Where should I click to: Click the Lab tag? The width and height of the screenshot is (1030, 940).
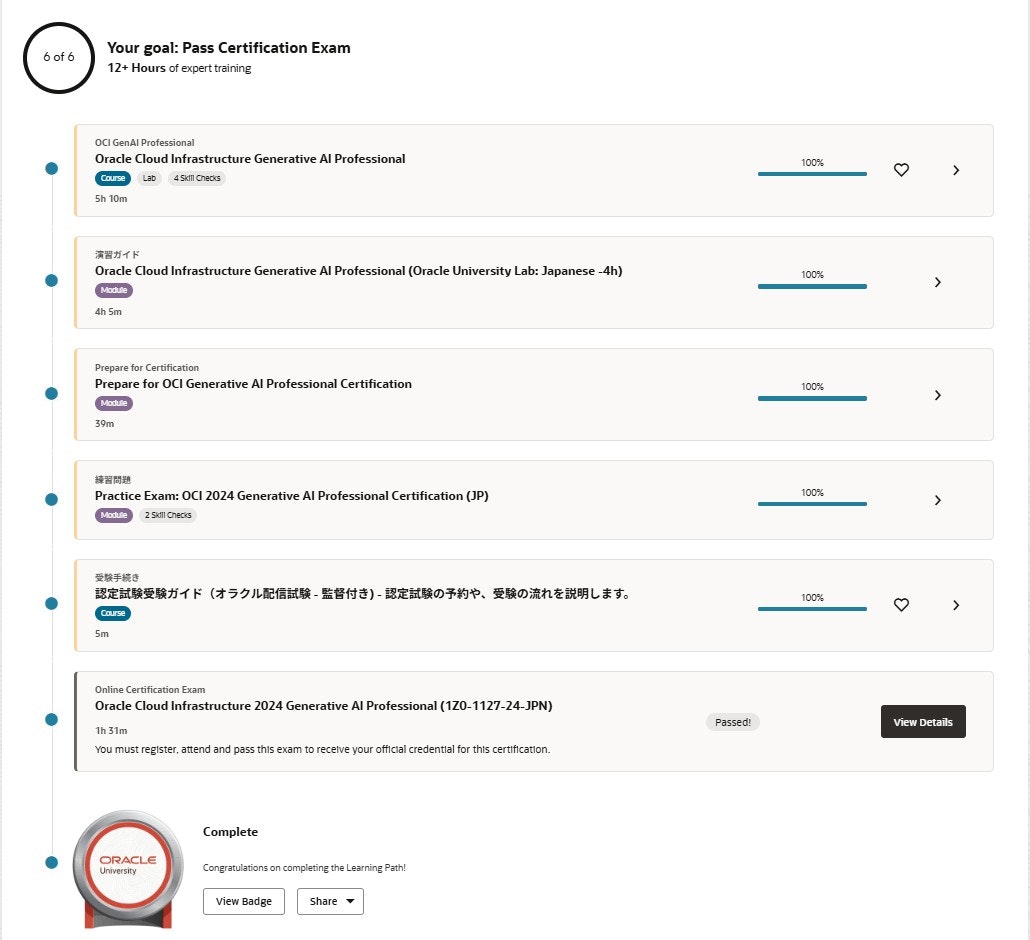pyautogui.click(x=150, y=178)
